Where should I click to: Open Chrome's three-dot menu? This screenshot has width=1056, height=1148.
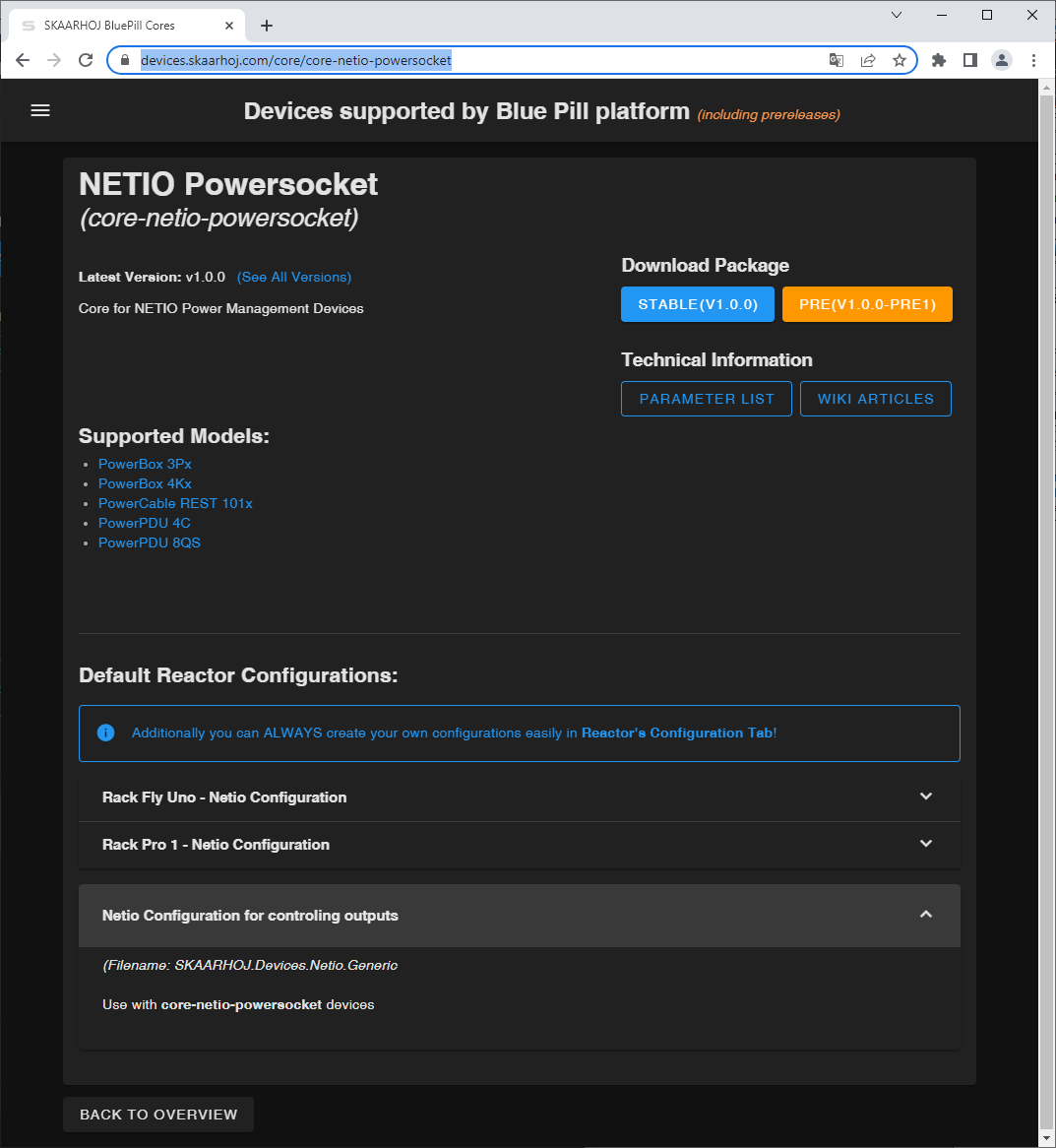(x=1033, y=60)
